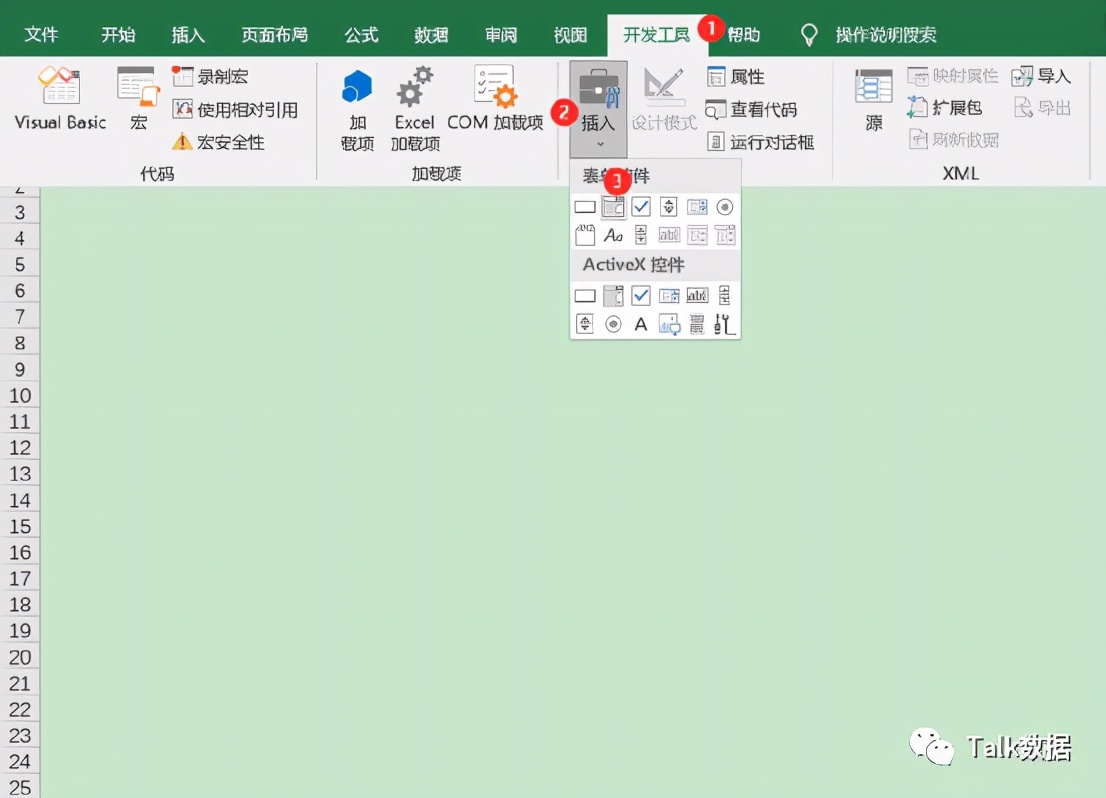Viewport: 1106px width, 798px height.
Task: Select row header 5
Action: (20, 265)
